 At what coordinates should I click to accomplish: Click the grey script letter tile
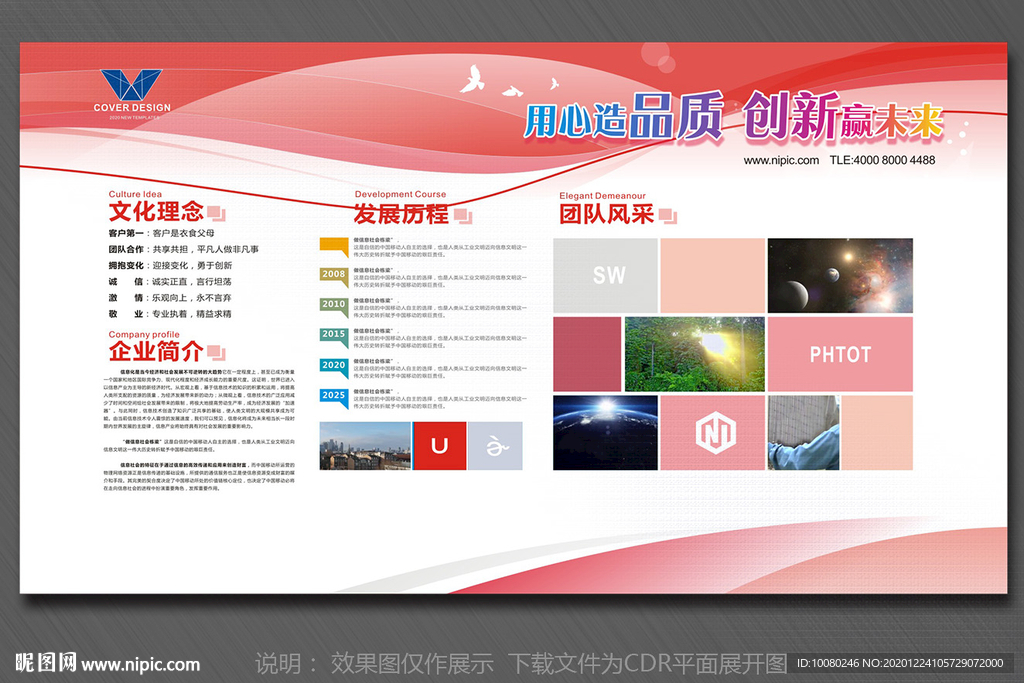496,446
